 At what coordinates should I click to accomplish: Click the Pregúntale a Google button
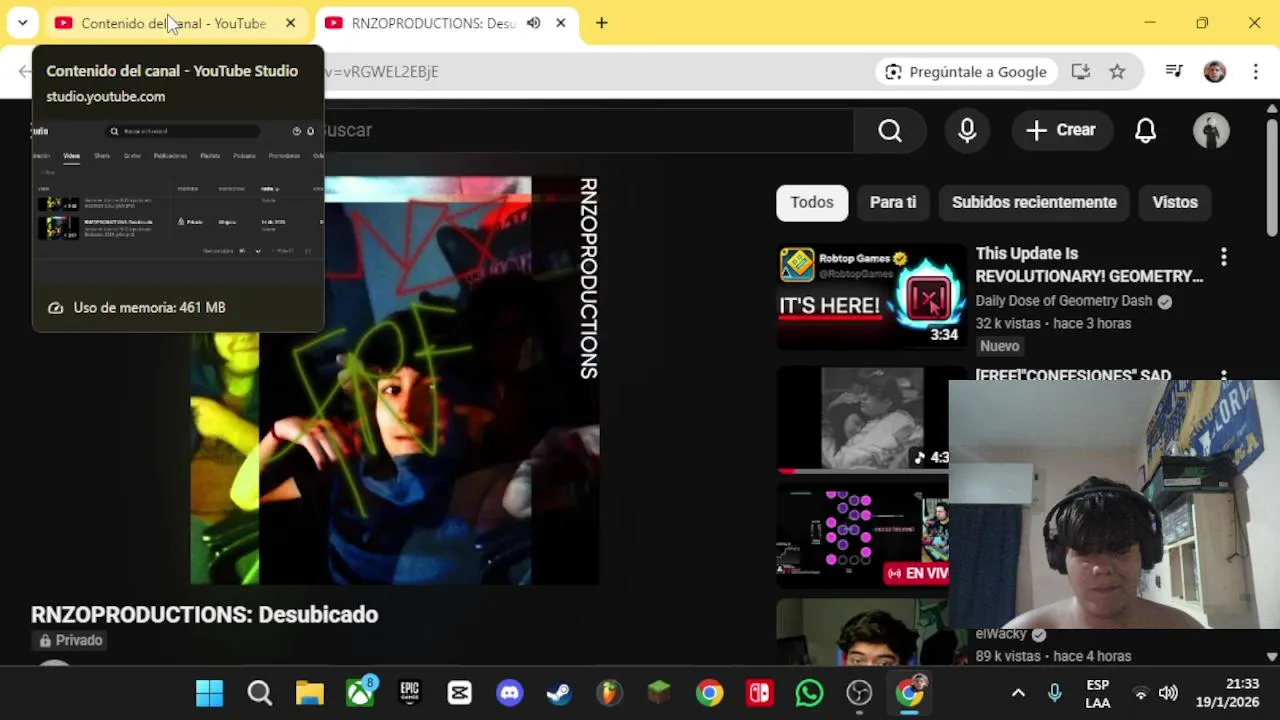pyautogui.click(x=965, y=71)
